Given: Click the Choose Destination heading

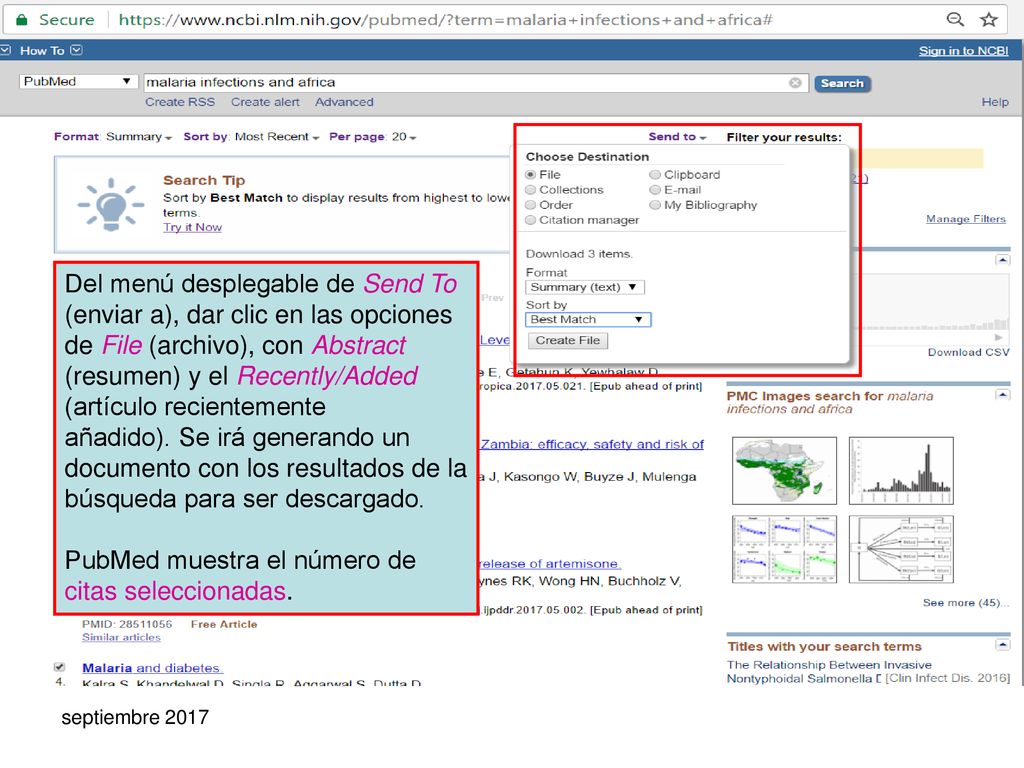Looking at the screenshot, I should pos(586,157).
